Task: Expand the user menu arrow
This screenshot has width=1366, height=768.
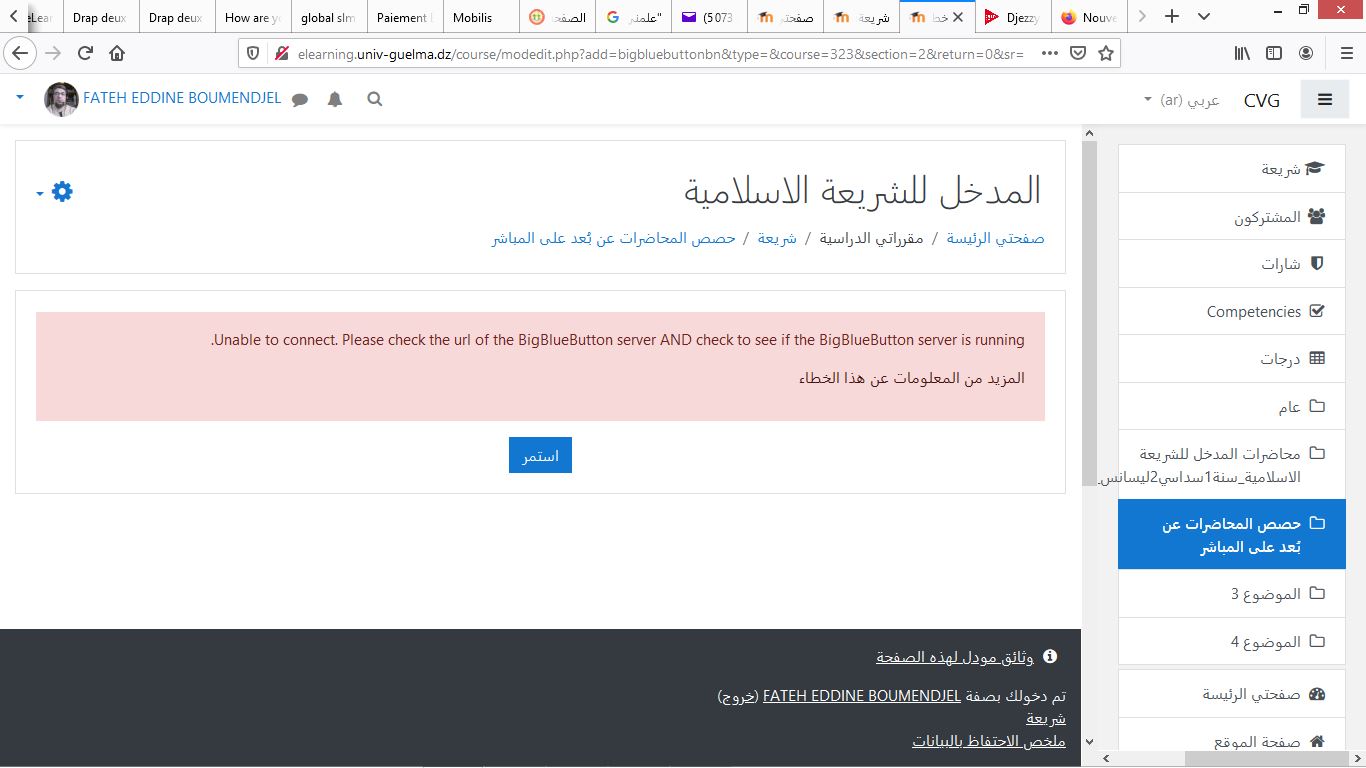Action: click(x=20, y=98)
